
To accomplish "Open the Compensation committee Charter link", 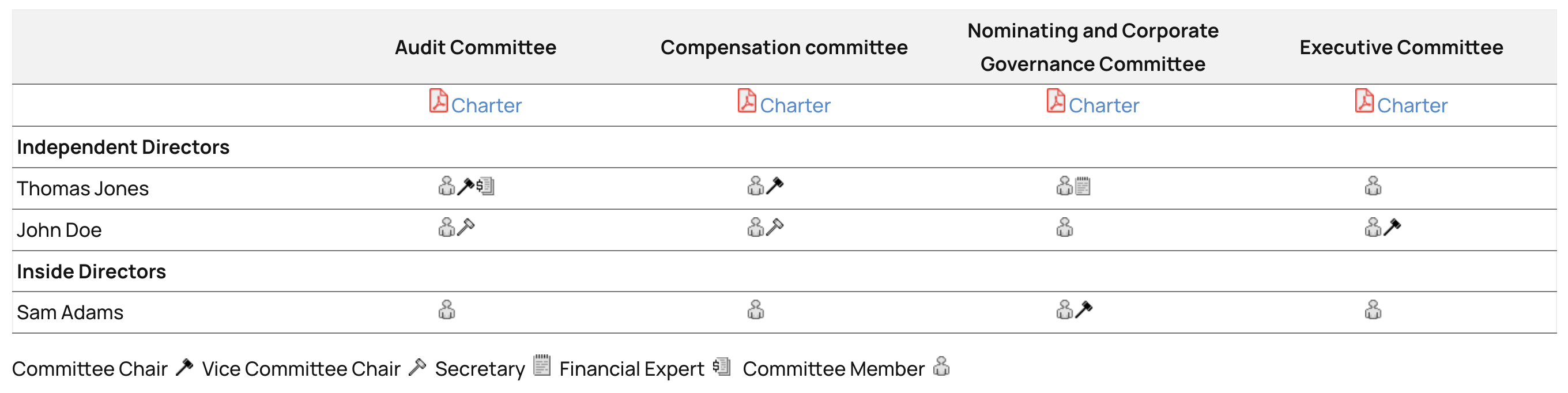I will [794, 105].
